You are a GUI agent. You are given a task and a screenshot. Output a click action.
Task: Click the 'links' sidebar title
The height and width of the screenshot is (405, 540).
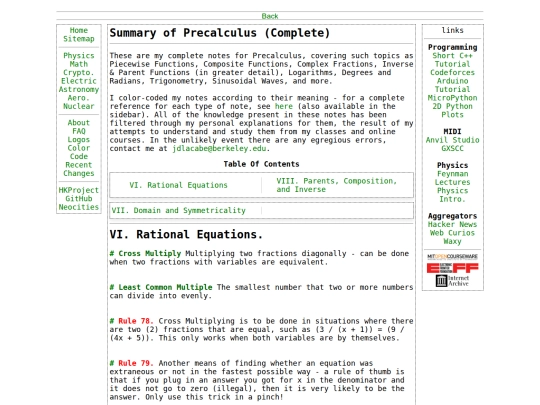pos(452,30)
